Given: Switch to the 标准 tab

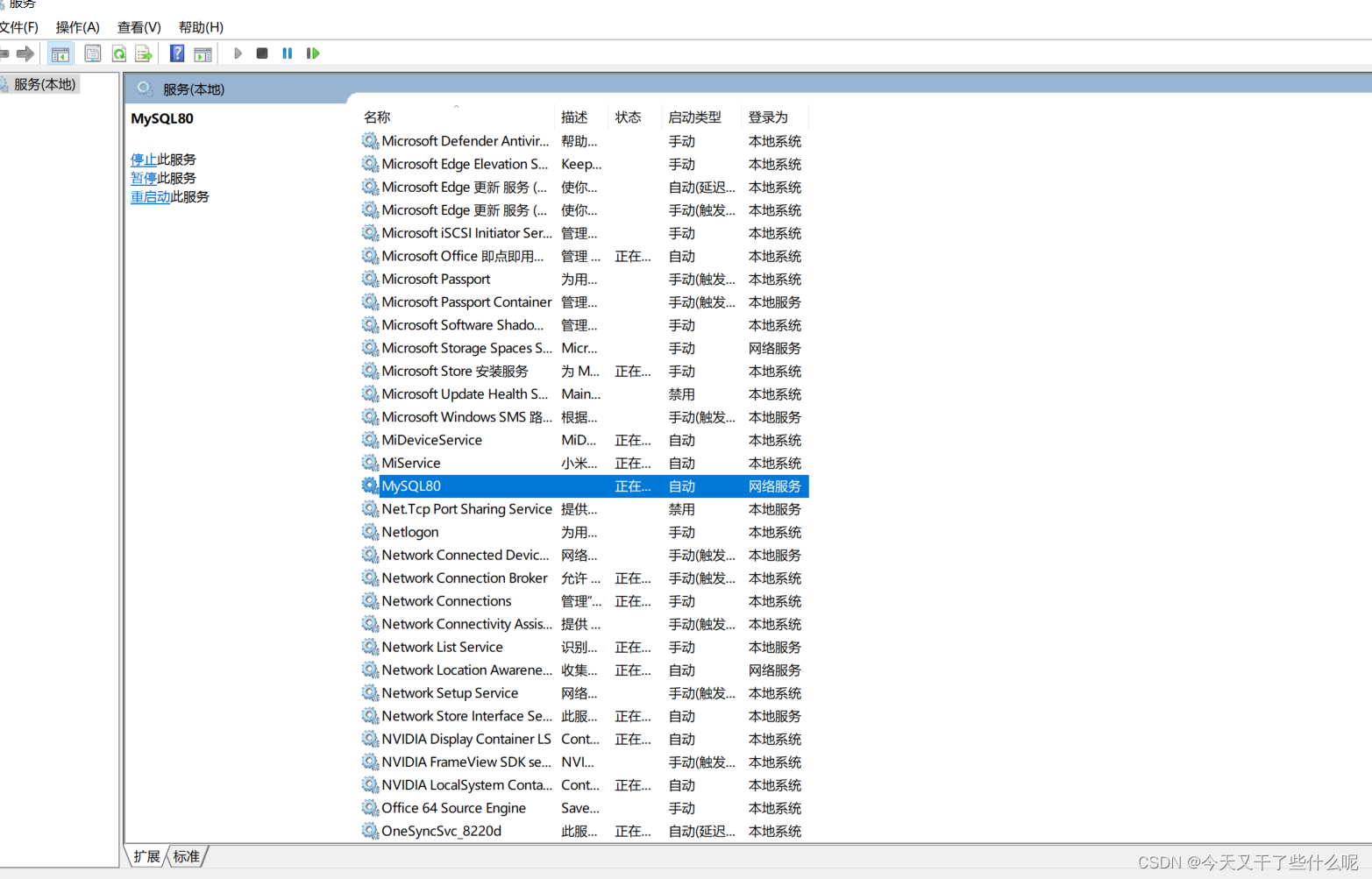Looking at the screenshot, I should (186, 856).
